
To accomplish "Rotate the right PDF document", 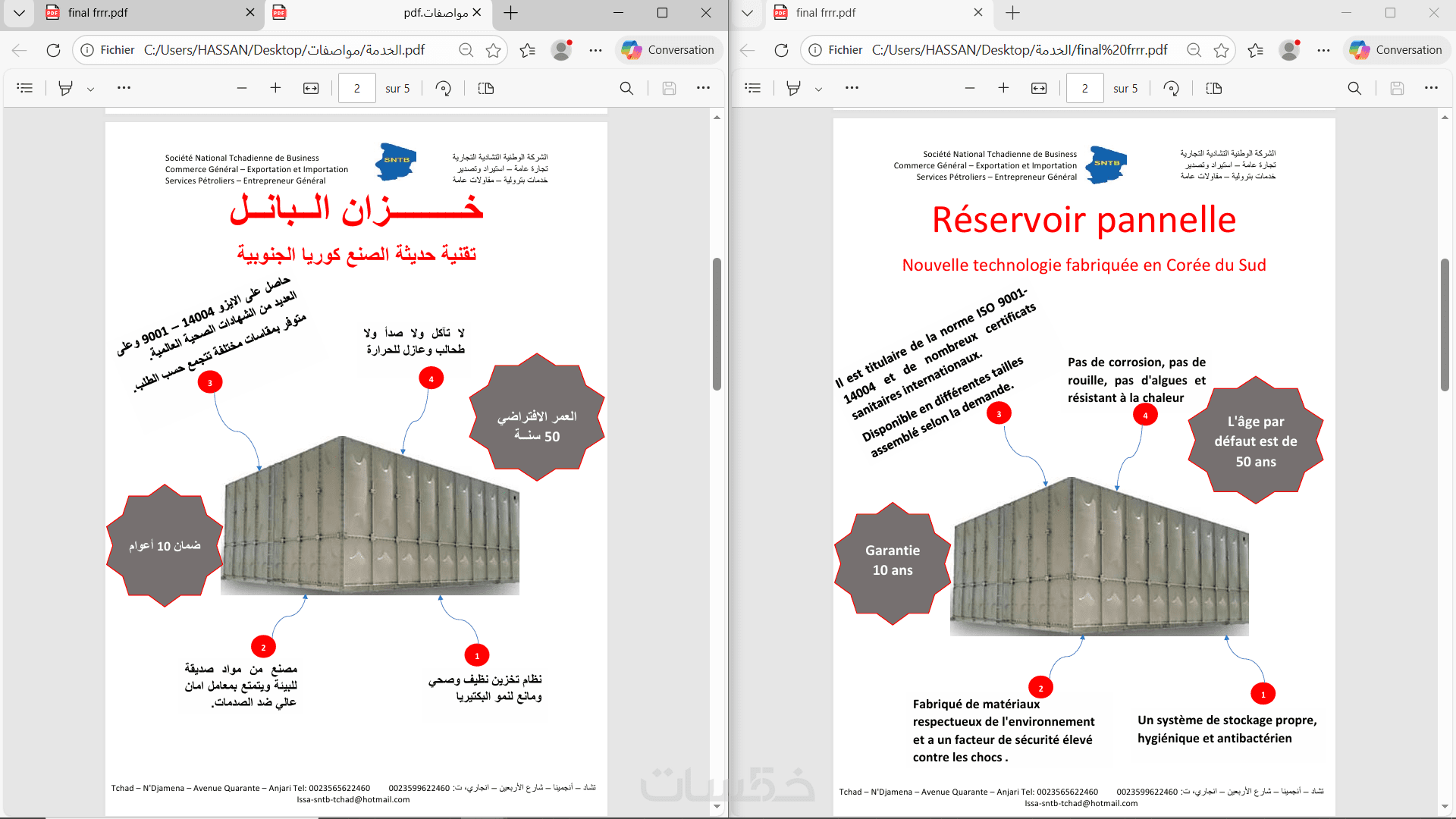I will tap(1171, 88).
